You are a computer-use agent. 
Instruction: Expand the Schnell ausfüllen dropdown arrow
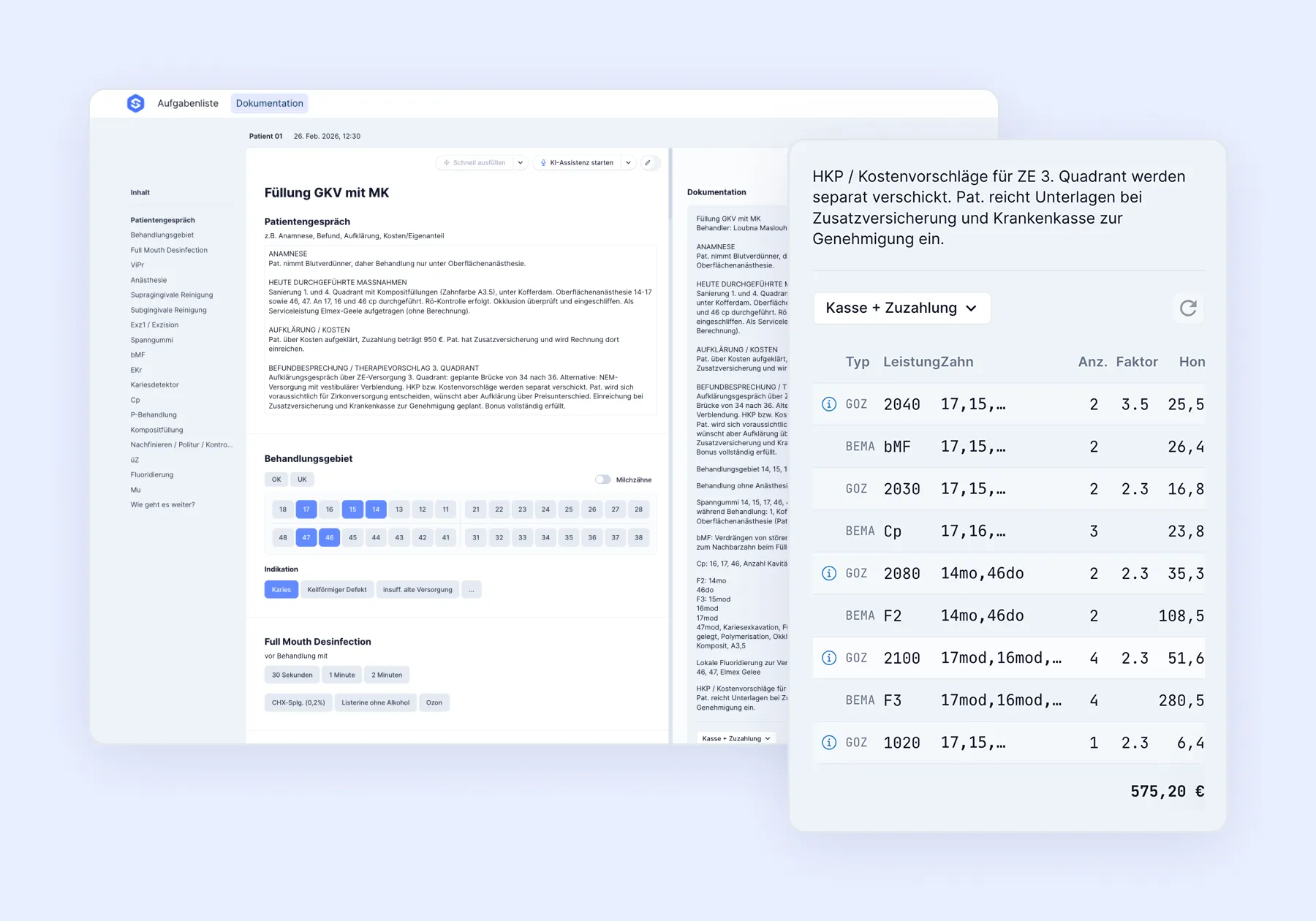[x=521, y=163]
